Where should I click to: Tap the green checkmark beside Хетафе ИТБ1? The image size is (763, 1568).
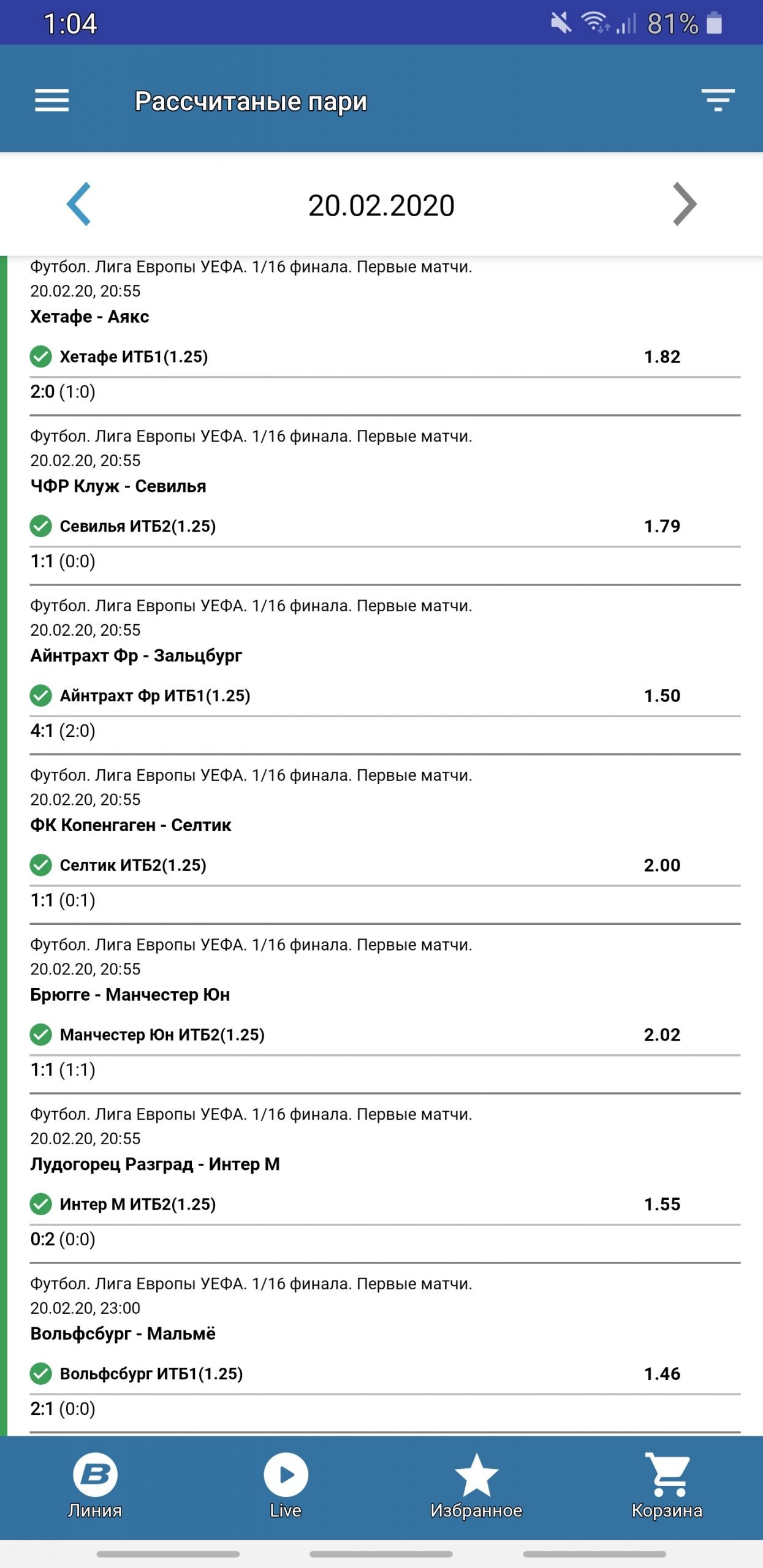tap(41, 356)
